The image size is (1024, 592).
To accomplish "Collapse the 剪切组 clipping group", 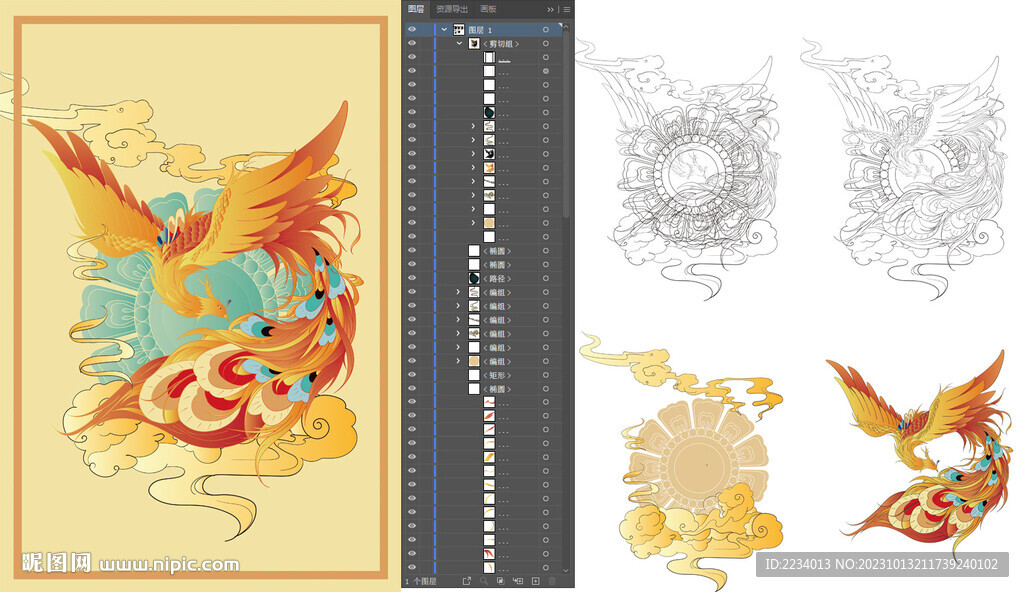I will (459, 44).
